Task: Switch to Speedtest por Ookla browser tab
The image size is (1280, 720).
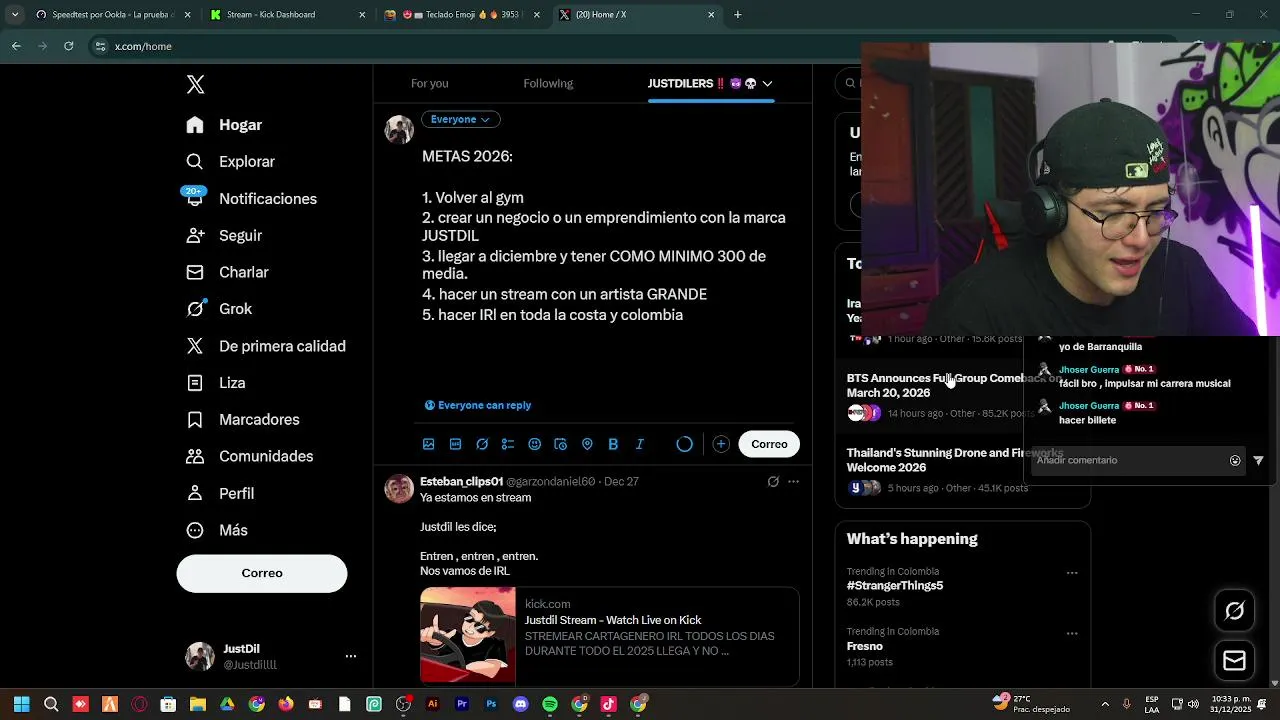Action: coord(105,15)
